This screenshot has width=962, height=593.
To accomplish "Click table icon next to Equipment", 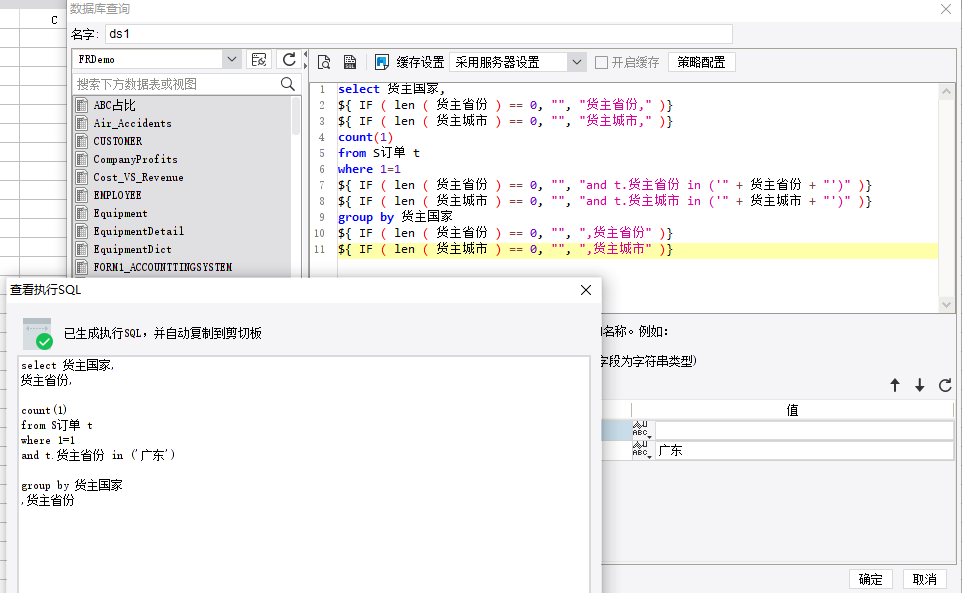I will [x=82, y=213].
